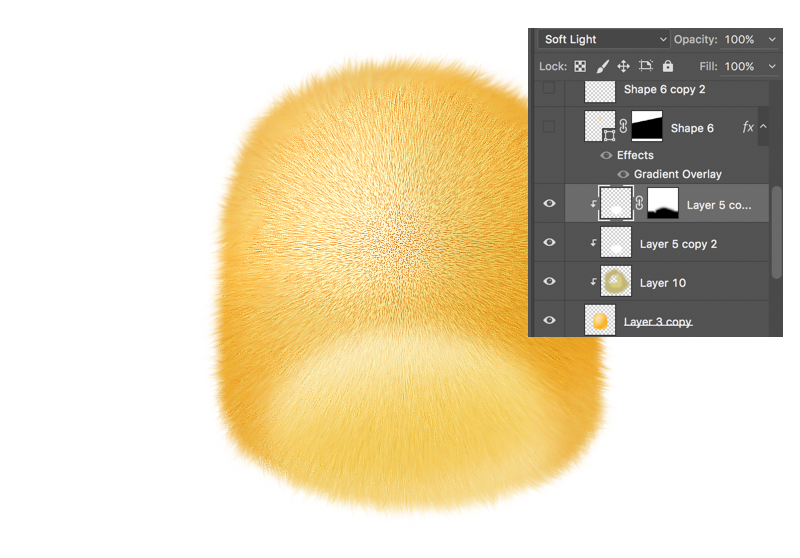Toggle Gradient Overlay effect visibility
This screenshot has width=800, height=558.
pyautogui.click(x=623, y=174)
